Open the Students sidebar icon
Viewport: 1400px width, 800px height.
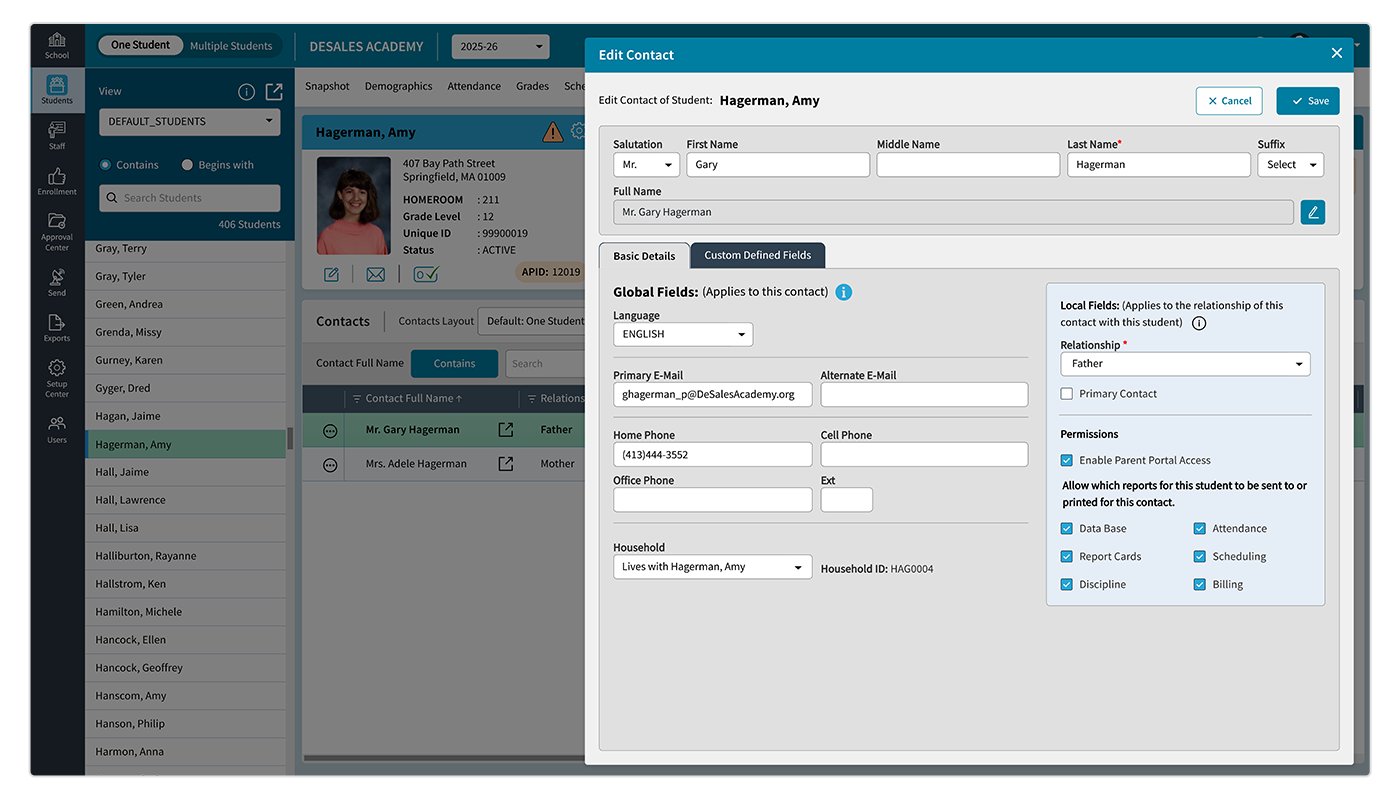57,90
